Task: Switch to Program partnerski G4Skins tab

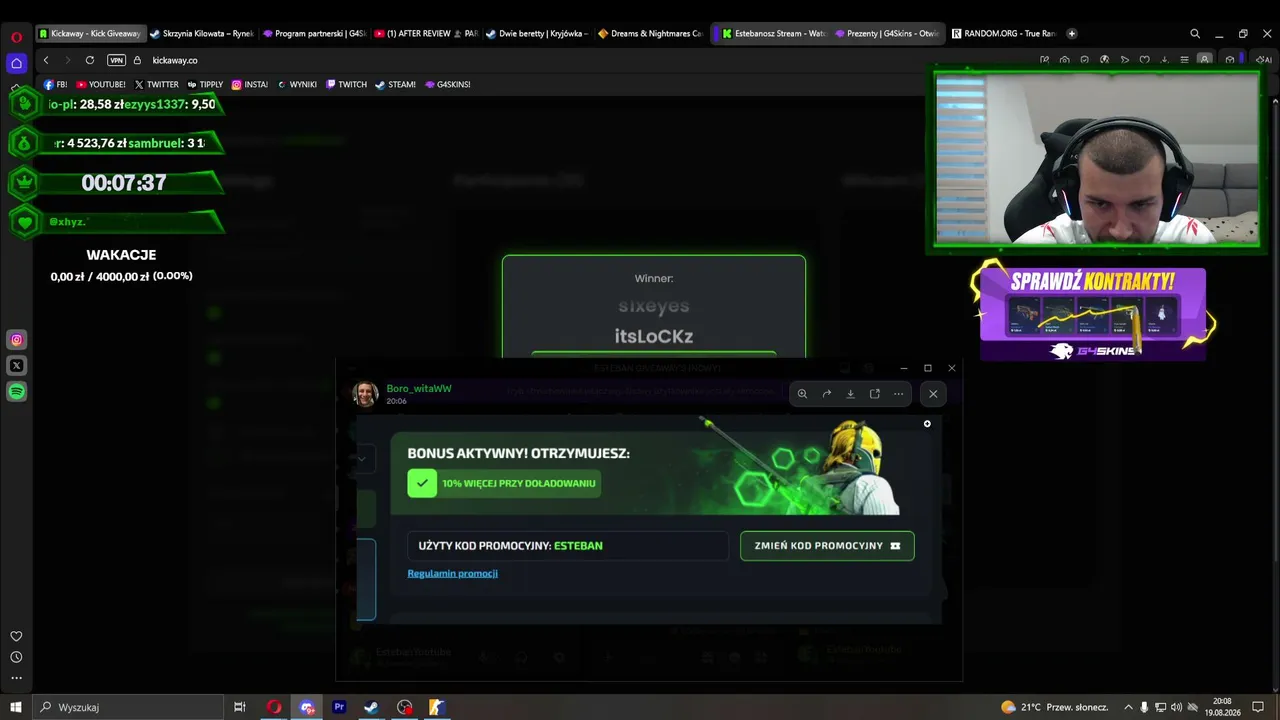Action: coord(315,33)
